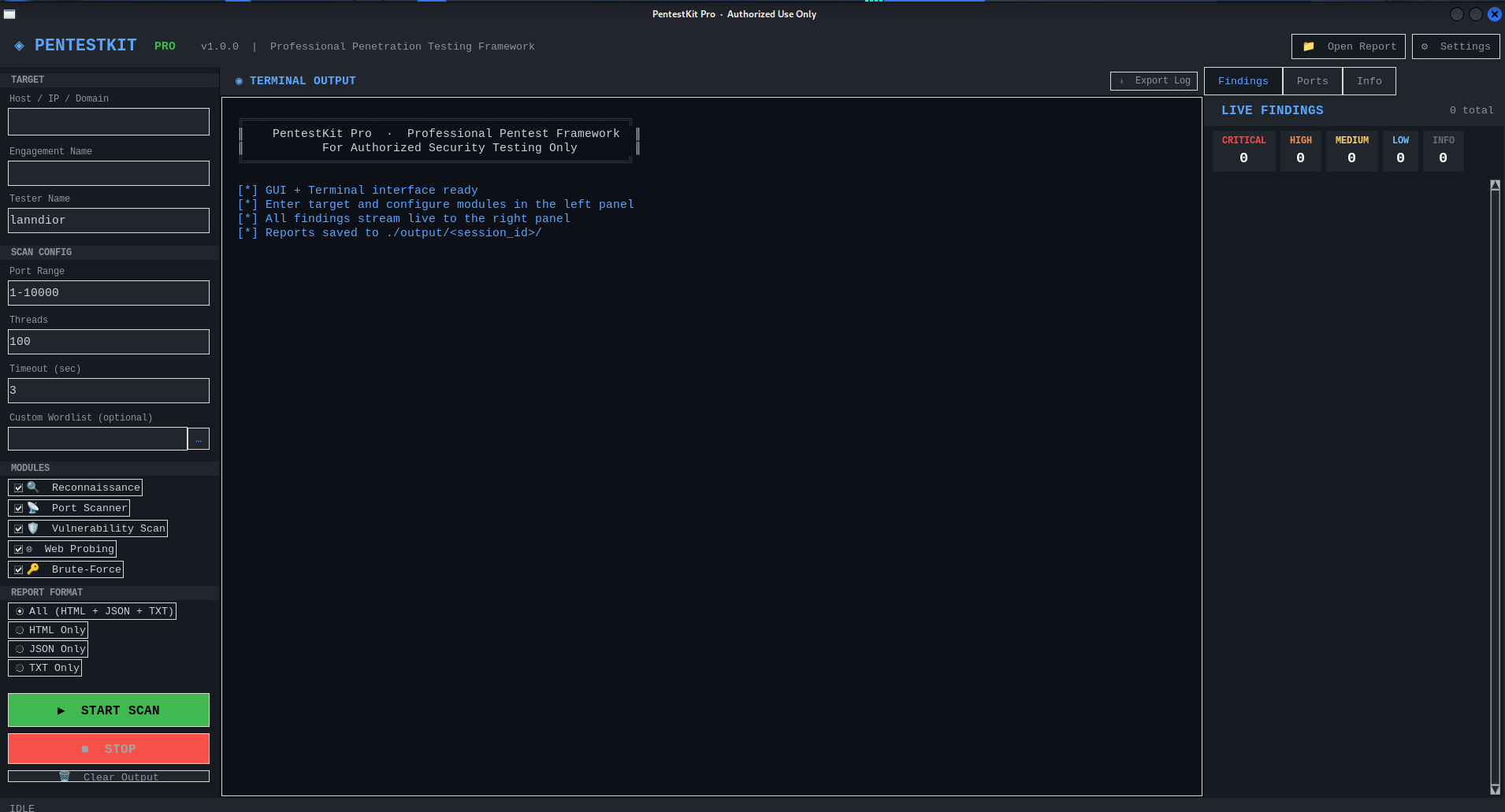1505x812 pixels.
Task: Click the findings scrollbar down arrow
Action: 1495,789
